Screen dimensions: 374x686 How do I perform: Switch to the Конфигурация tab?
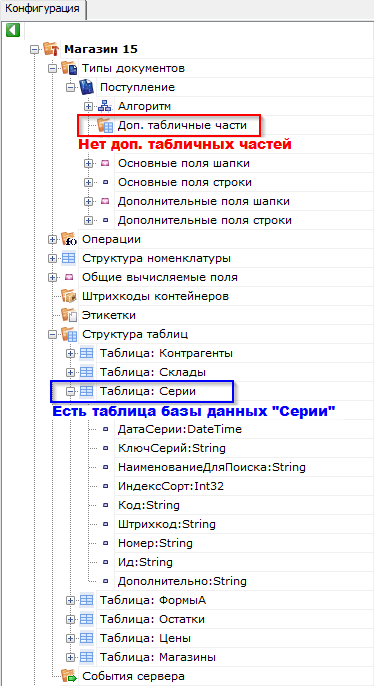pos(42,9)
